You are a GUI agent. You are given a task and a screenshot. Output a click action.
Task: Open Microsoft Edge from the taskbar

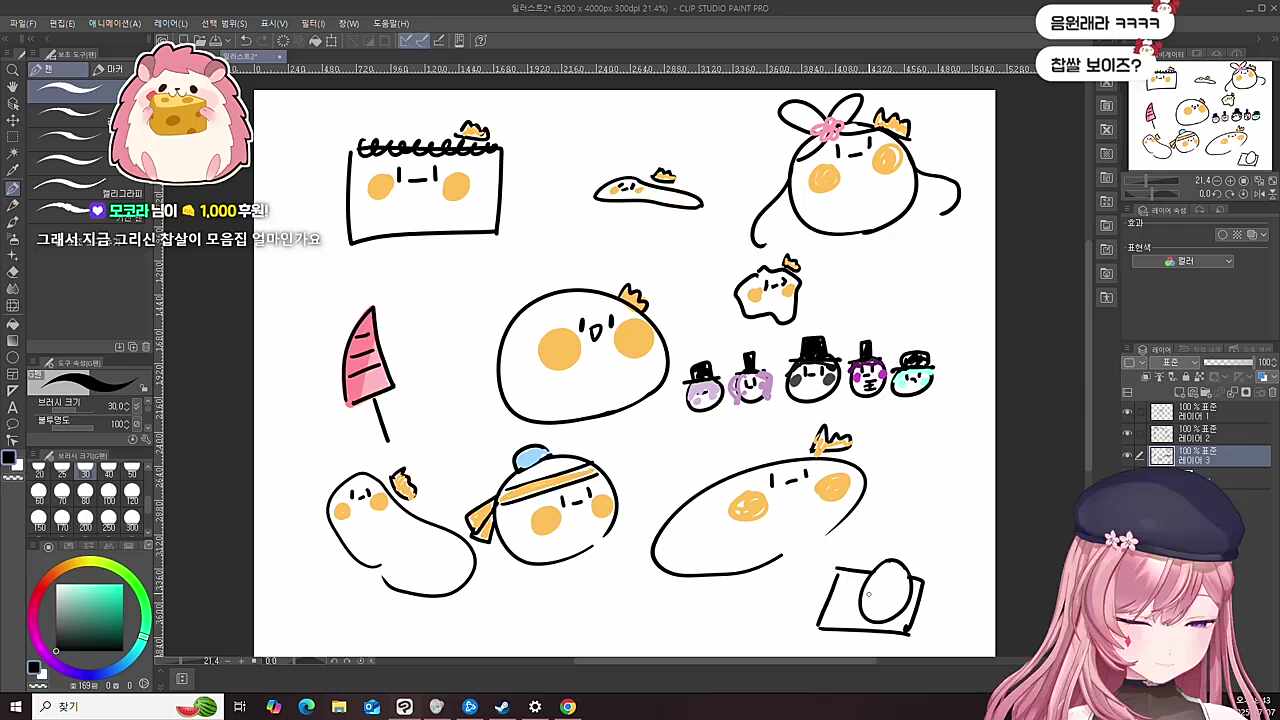coord(307,707)
